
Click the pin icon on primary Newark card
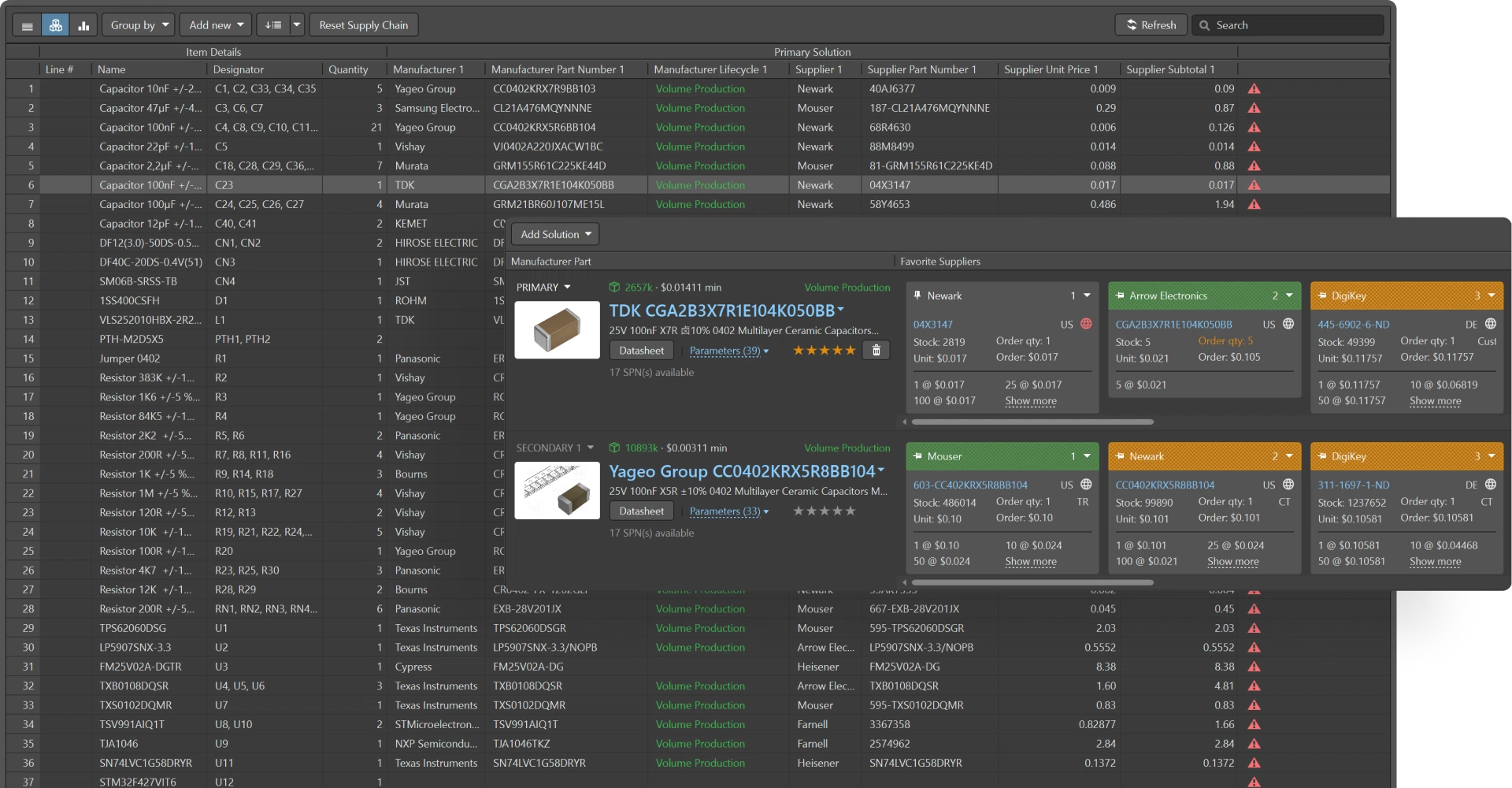tap(917, 295)
